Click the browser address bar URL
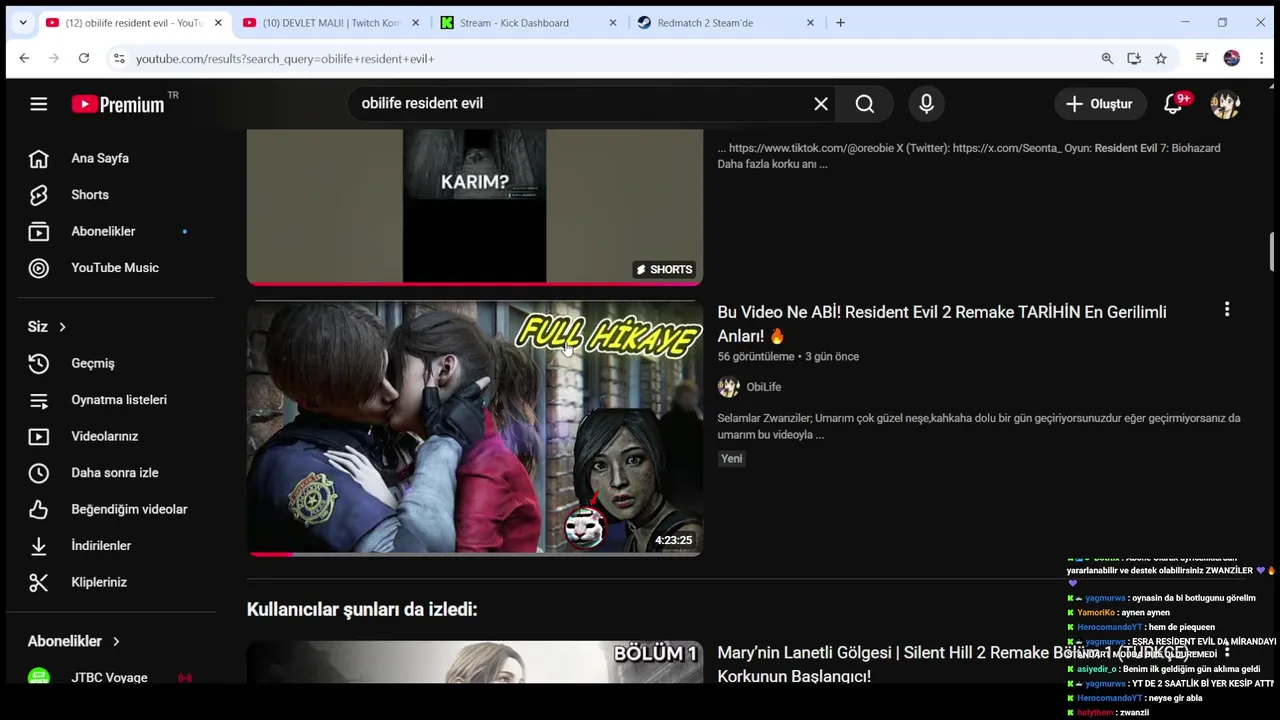 pyautogui.click(x=285, y=59)
